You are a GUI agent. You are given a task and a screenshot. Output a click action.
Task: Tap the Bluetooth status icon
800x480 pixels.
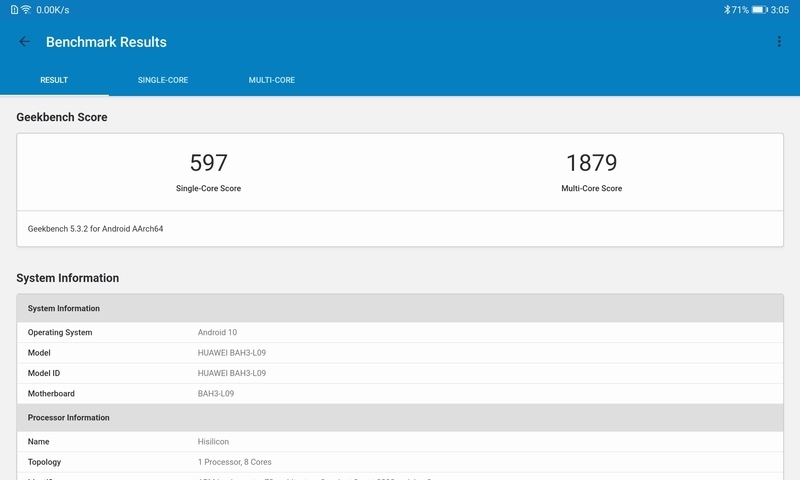pos(727,10)
